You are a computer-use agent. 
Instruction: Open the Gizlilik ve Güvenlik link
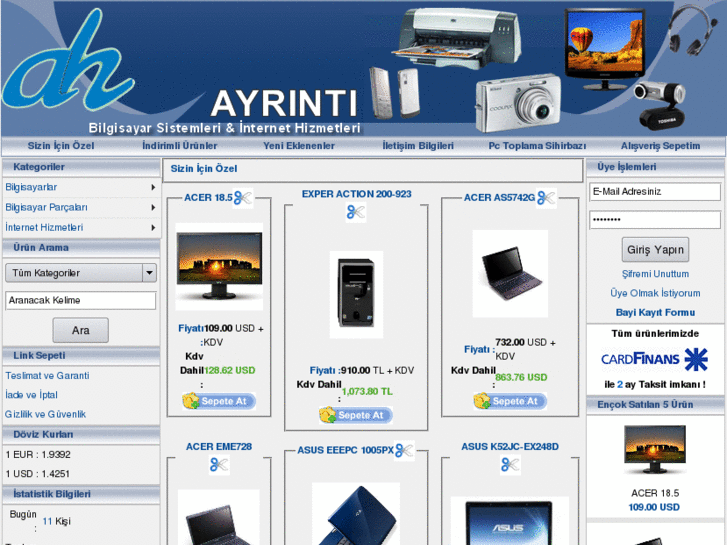45,414
